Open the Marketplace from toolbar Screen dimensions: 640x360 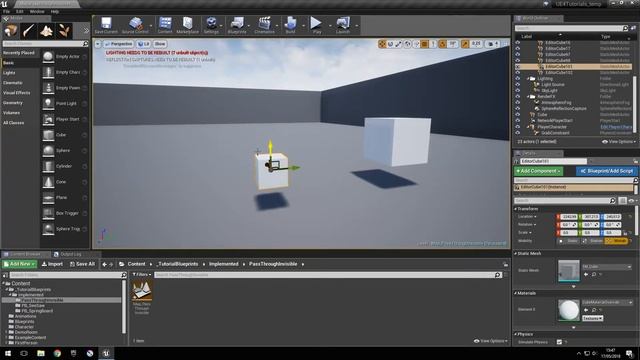click(187, 25)
